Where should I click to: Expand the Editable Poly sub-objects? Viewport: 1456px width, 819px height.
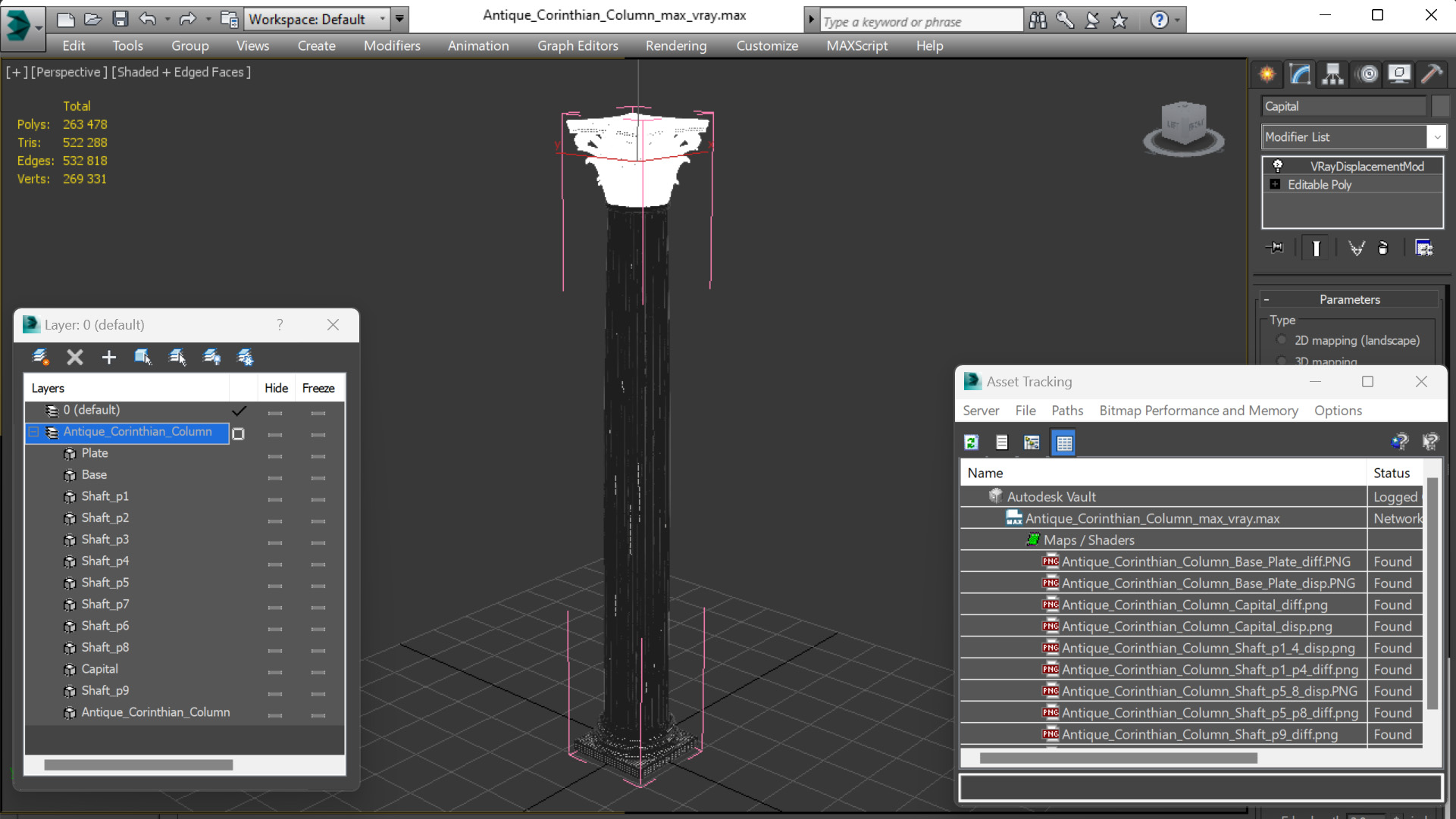click(1275, 184)
